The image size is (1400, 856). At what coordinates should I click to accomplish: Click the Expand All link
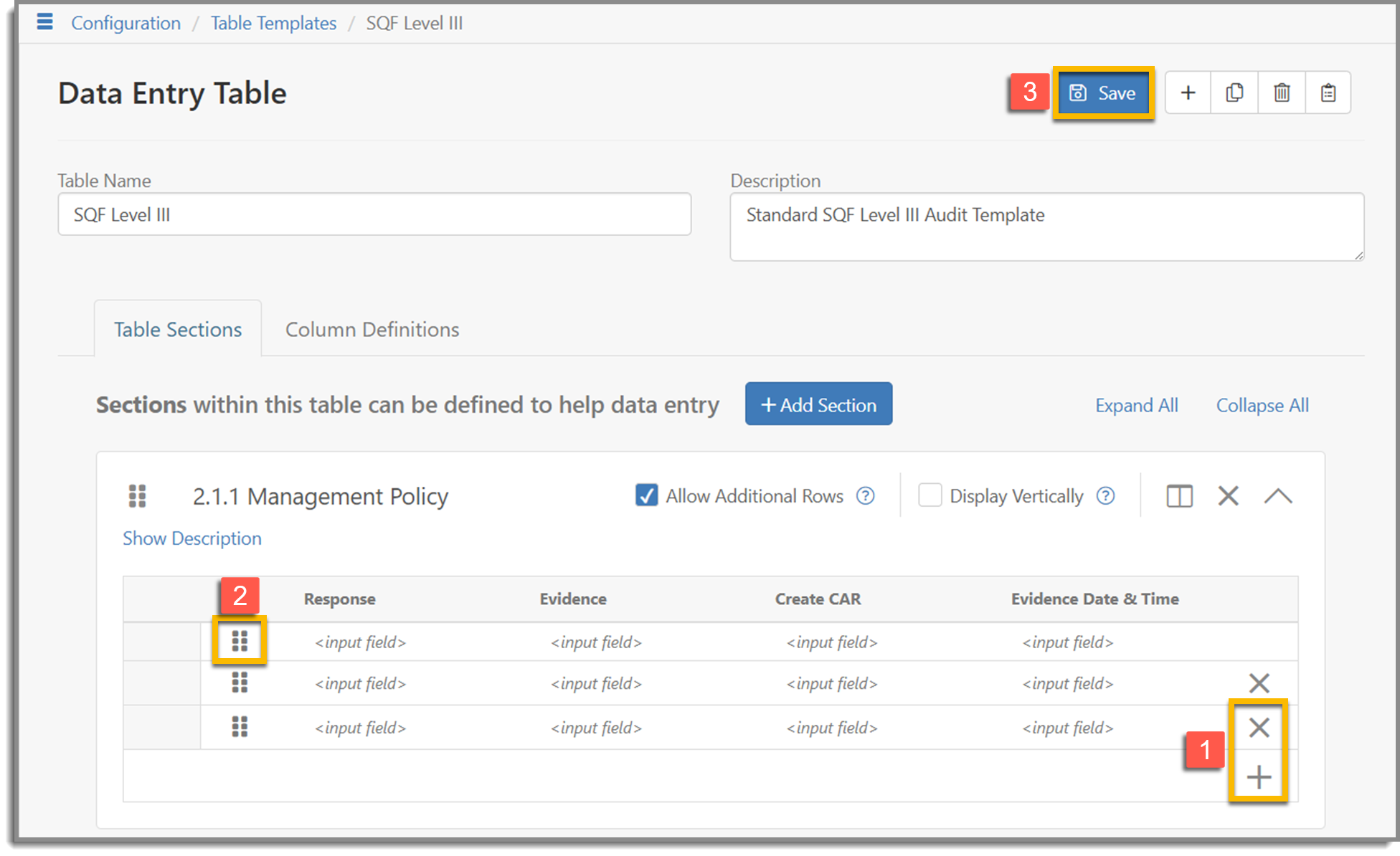(1136, 405)
